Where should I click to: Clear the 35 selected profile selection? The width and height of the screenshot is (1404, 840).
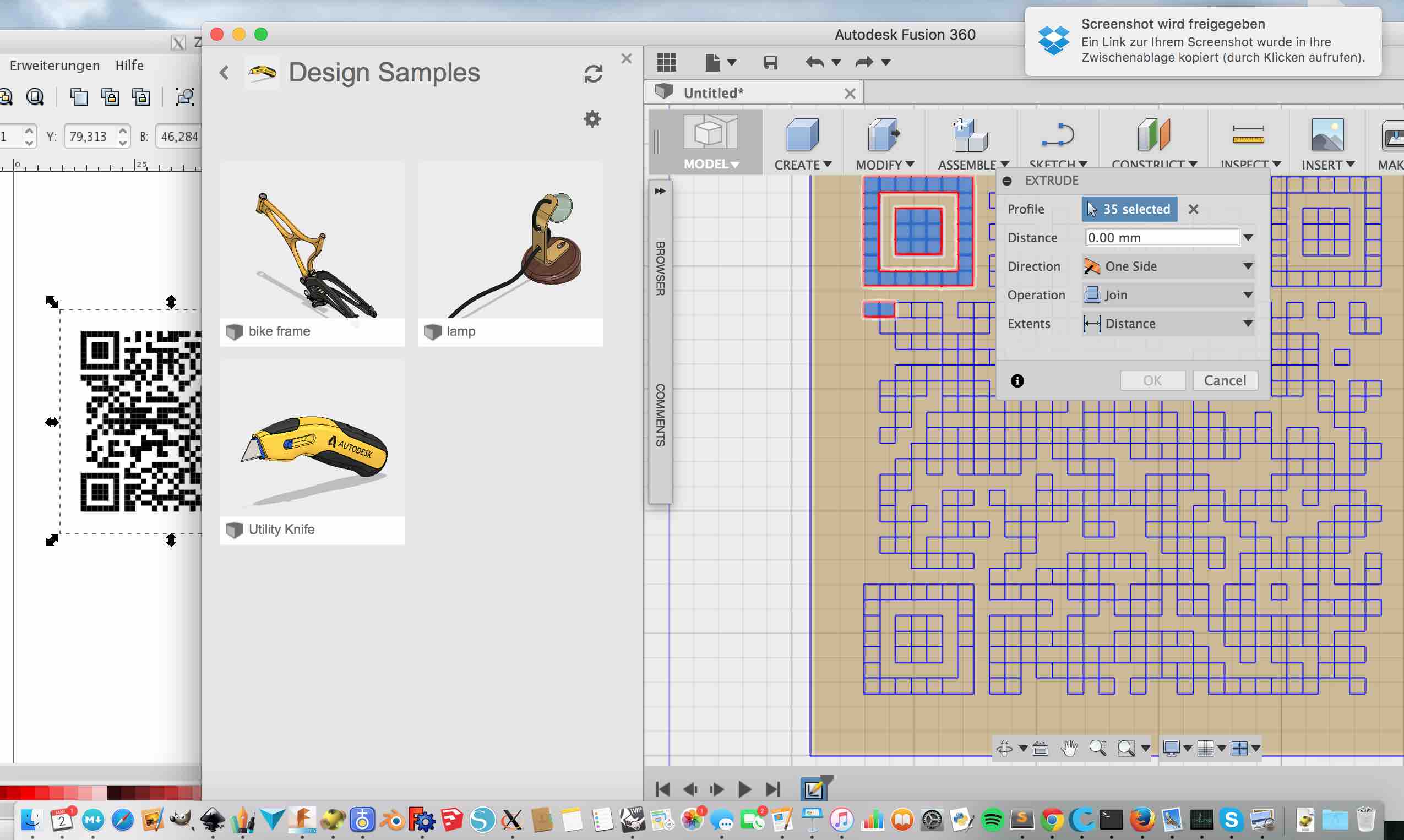(x=1194, y=209)
